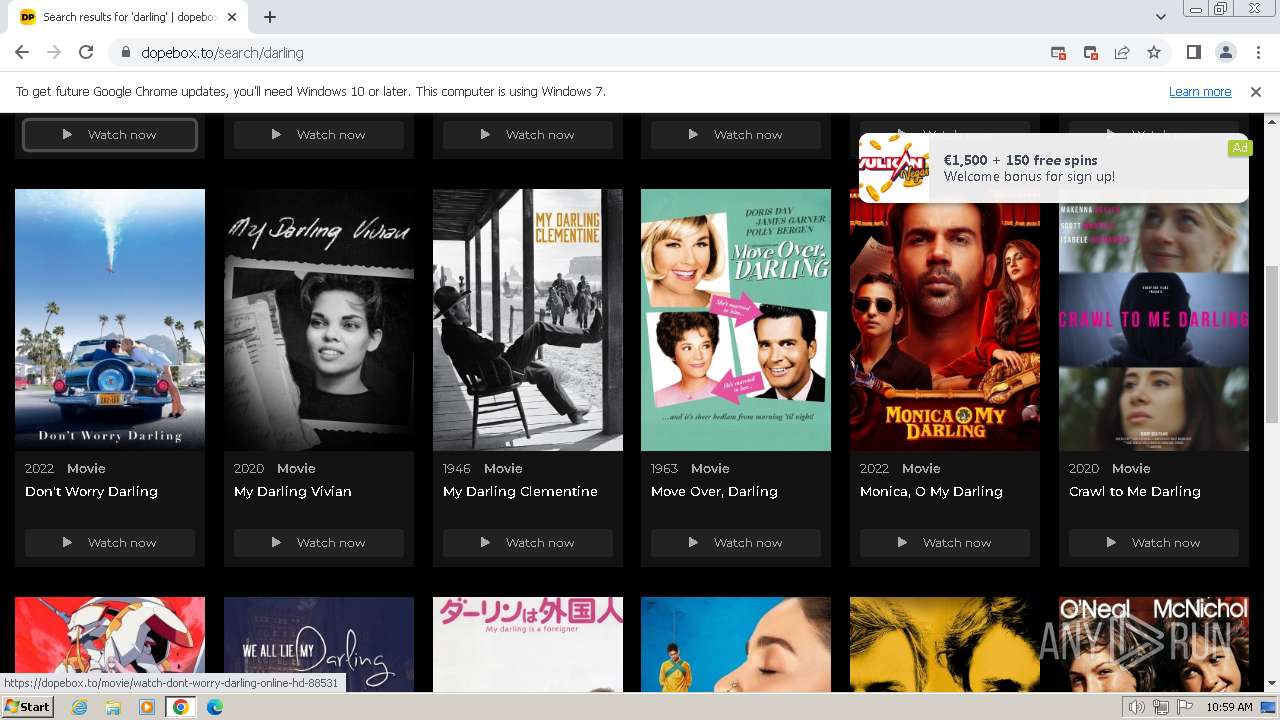1280x720 pixels.
Task: Open the My Darling is a Foreigner poster
Action: 528,644
